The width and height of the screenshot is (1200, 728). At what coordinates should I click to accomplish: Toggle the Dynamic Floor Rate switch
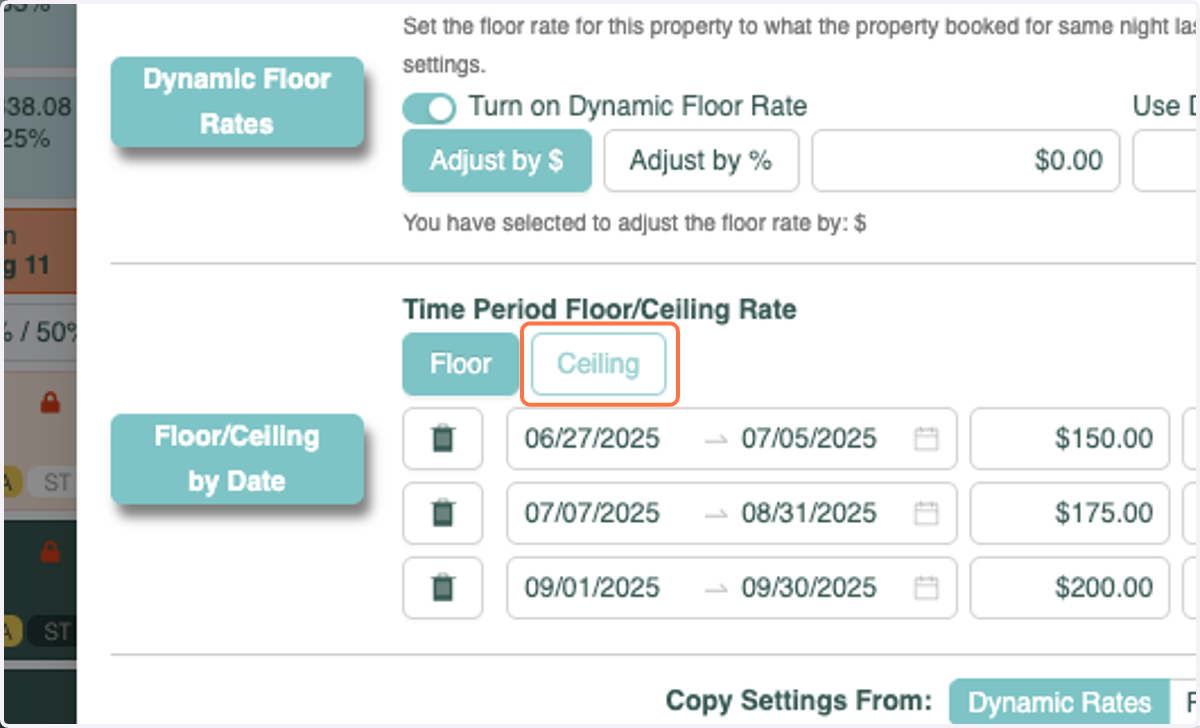[429, 107]
